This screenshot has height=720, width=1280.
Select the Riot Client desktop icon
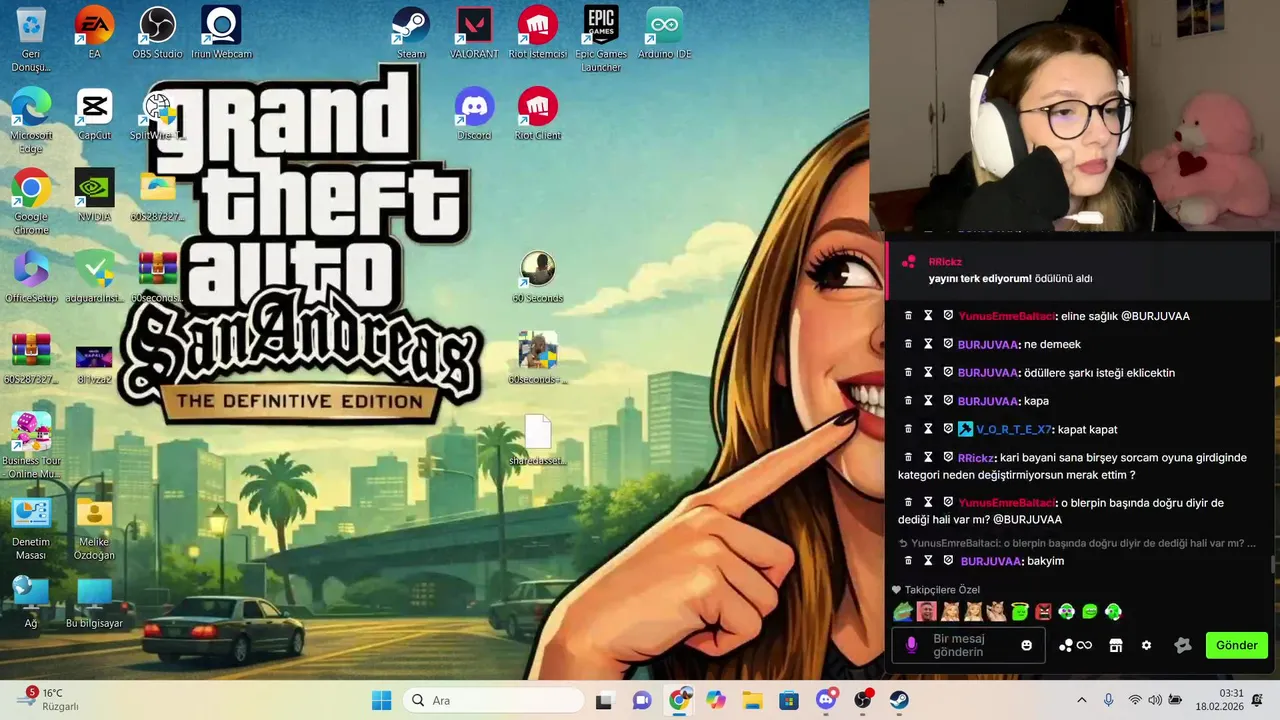[538, 114]
